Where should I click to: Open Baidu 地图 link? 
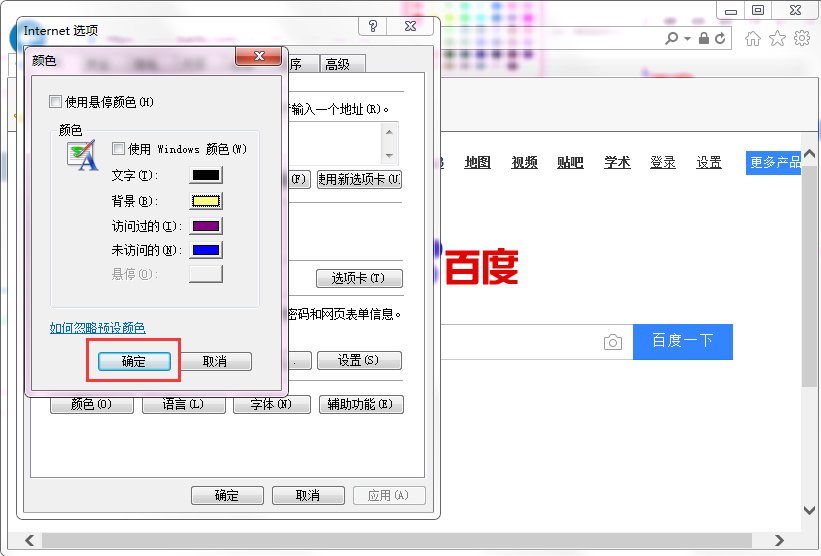coord(478,163)
